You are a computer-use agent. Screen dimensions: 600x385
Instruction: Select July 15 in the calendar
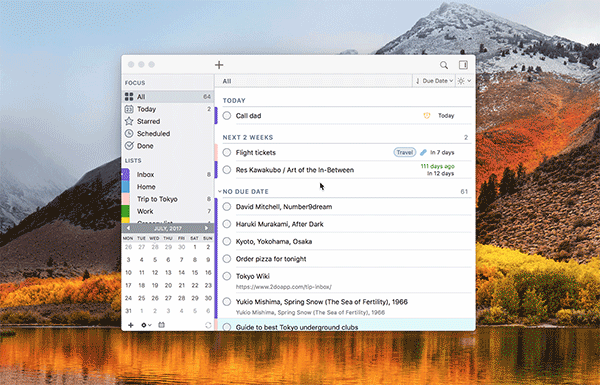[195, 272]
